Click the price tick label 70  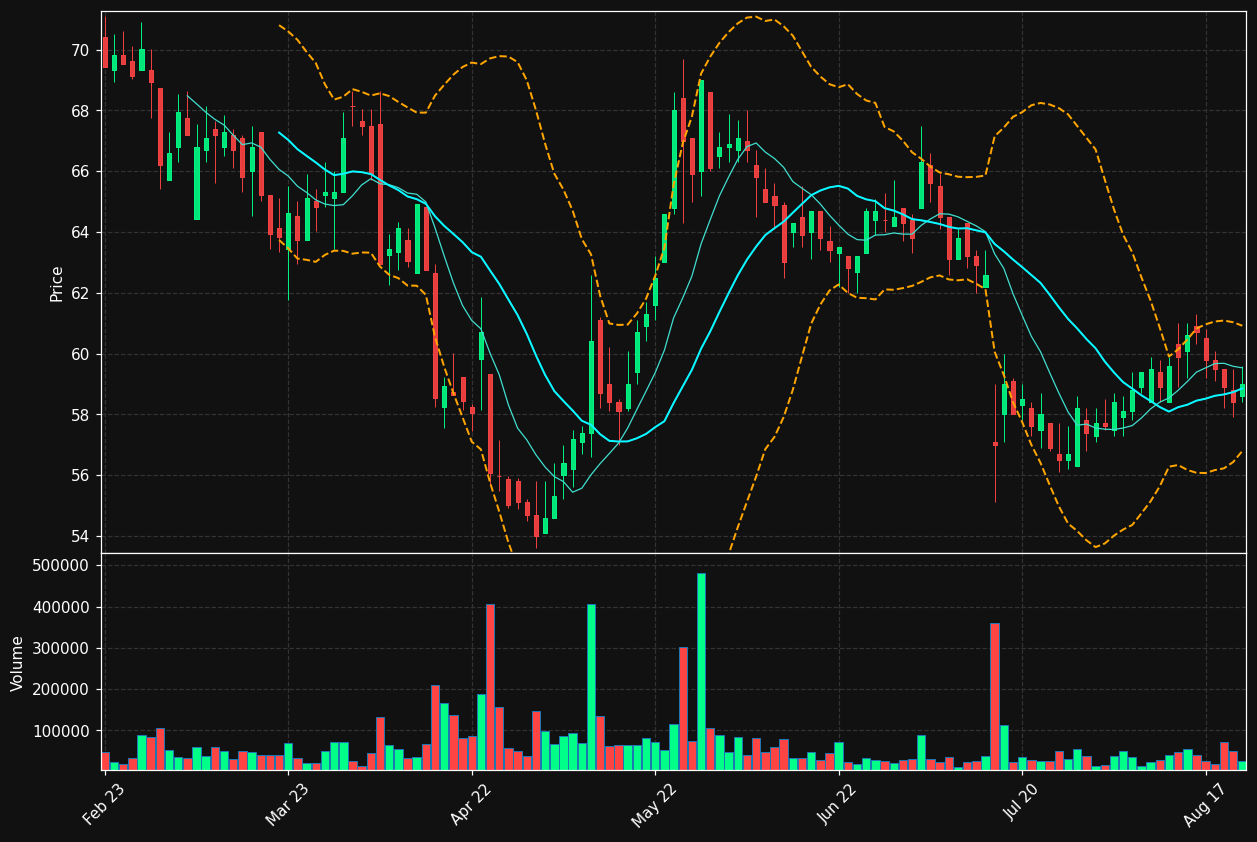click(80, 50)
